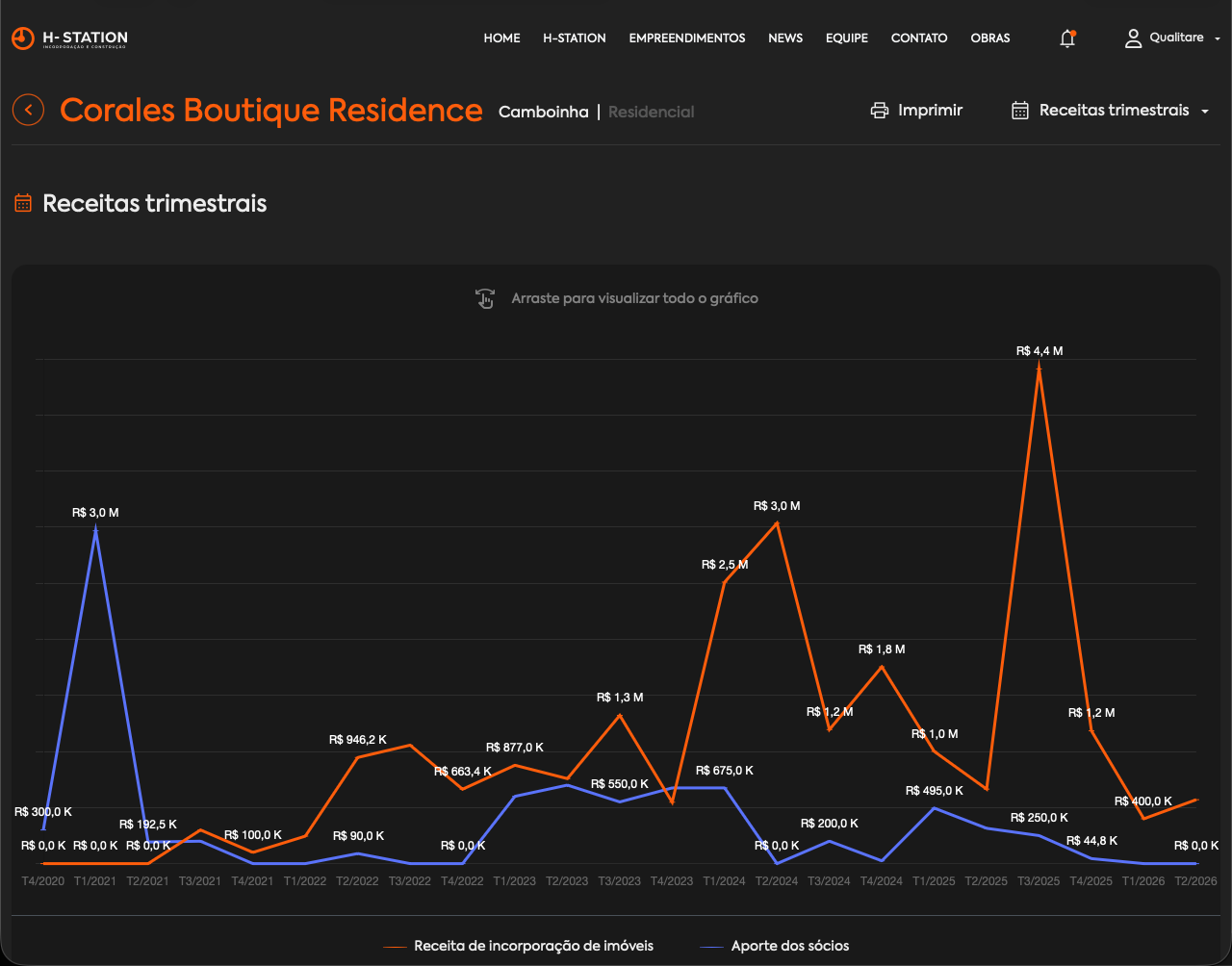1232x966 pixels.
Task: Navigate to EMPREENDIMENTOS
Action: (x=687, y=38)
